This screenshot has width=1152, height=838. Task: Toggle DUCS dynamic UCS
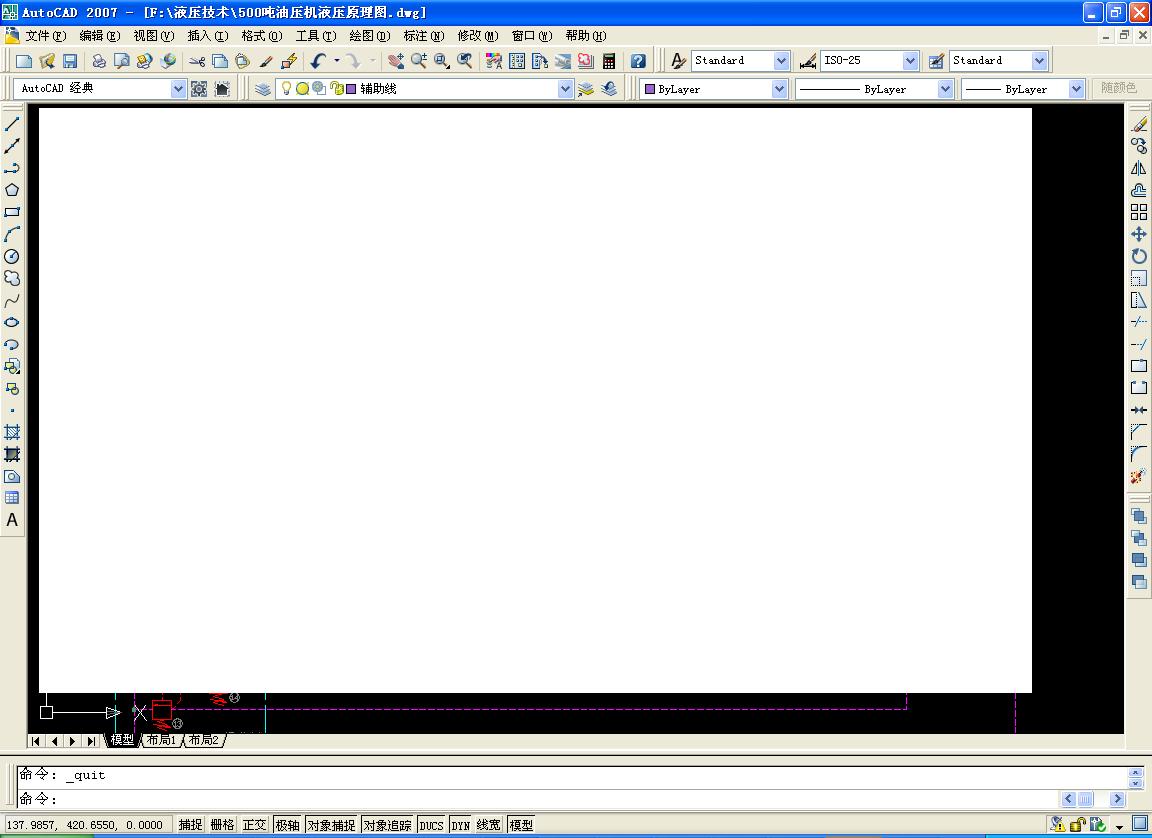click(431, 825)
